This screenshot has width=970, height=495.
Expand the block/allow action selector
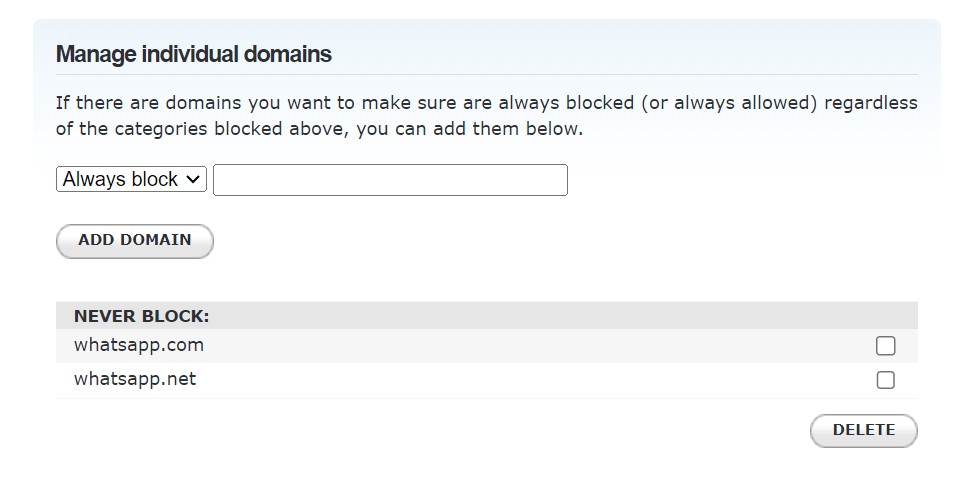[x=131, y=180]
